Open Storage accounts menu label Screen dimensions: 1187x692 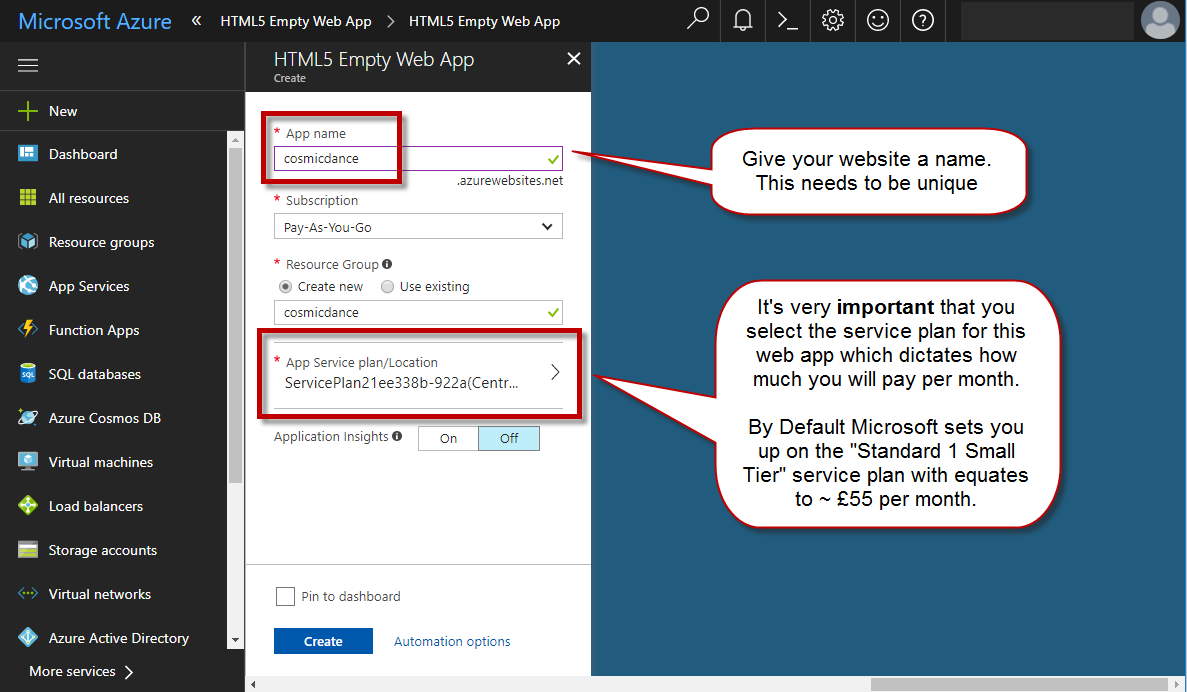coord(102,550)
